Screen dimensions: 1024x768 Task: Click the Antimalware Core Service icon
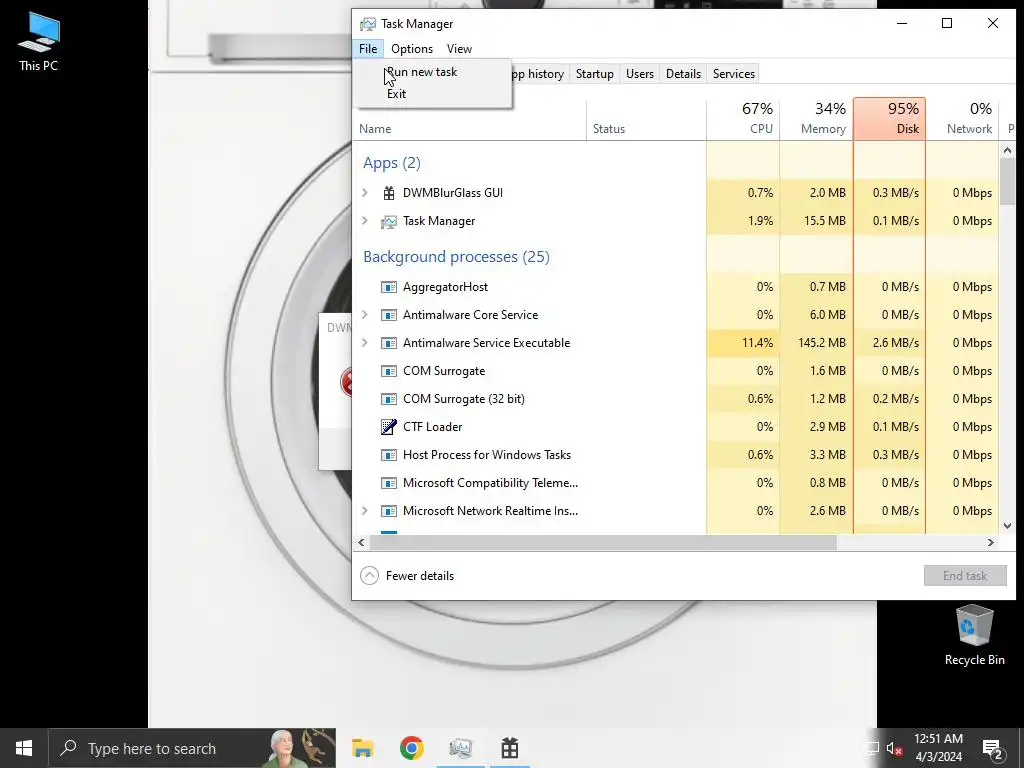pyautogui.click(x=389, y=315)
